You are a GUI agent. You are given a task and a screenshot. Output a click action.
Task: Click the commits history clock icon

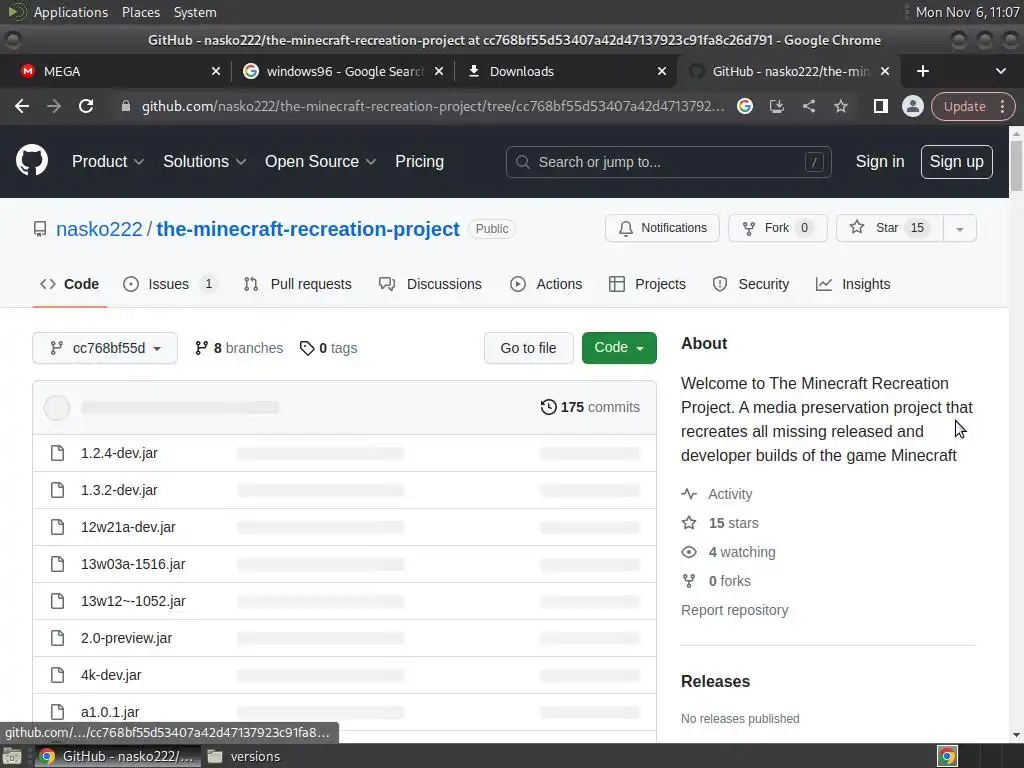point(549,407)
